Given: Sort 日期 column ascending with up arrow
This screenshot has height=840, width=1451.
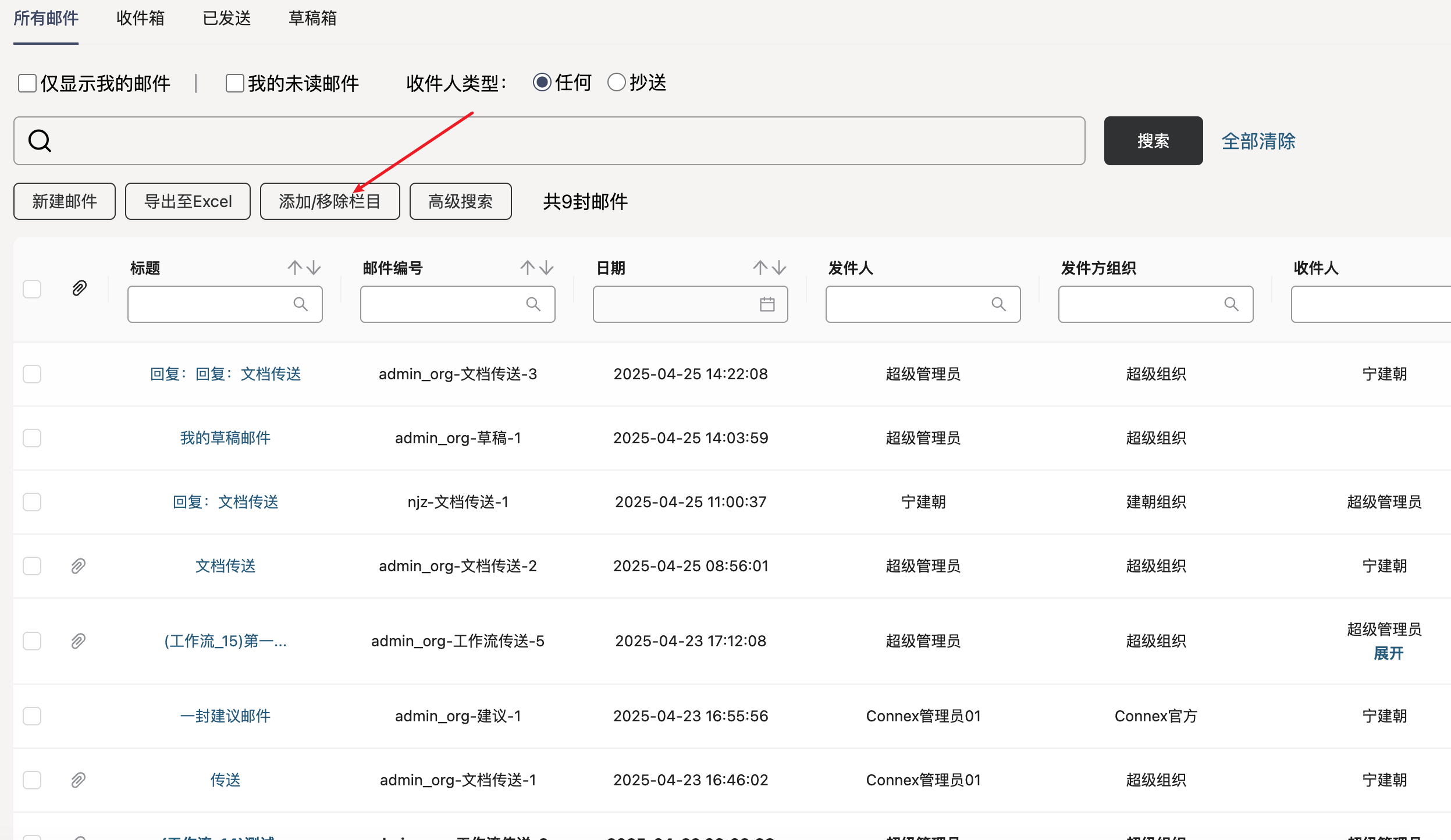Looking at the screenshot, I should (x=760, y=268).
